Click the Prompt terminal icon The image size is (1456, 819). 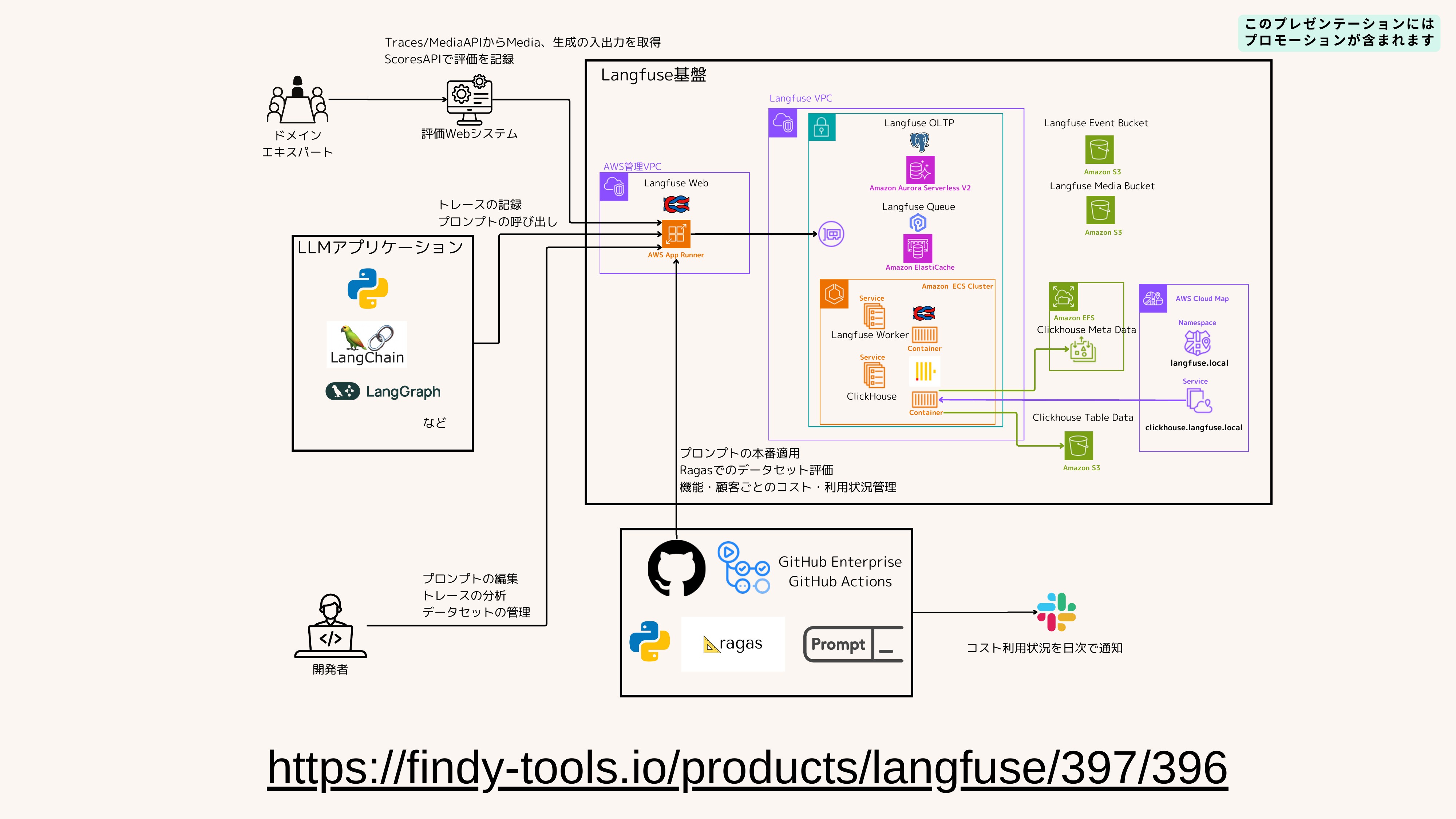[853, 644]
